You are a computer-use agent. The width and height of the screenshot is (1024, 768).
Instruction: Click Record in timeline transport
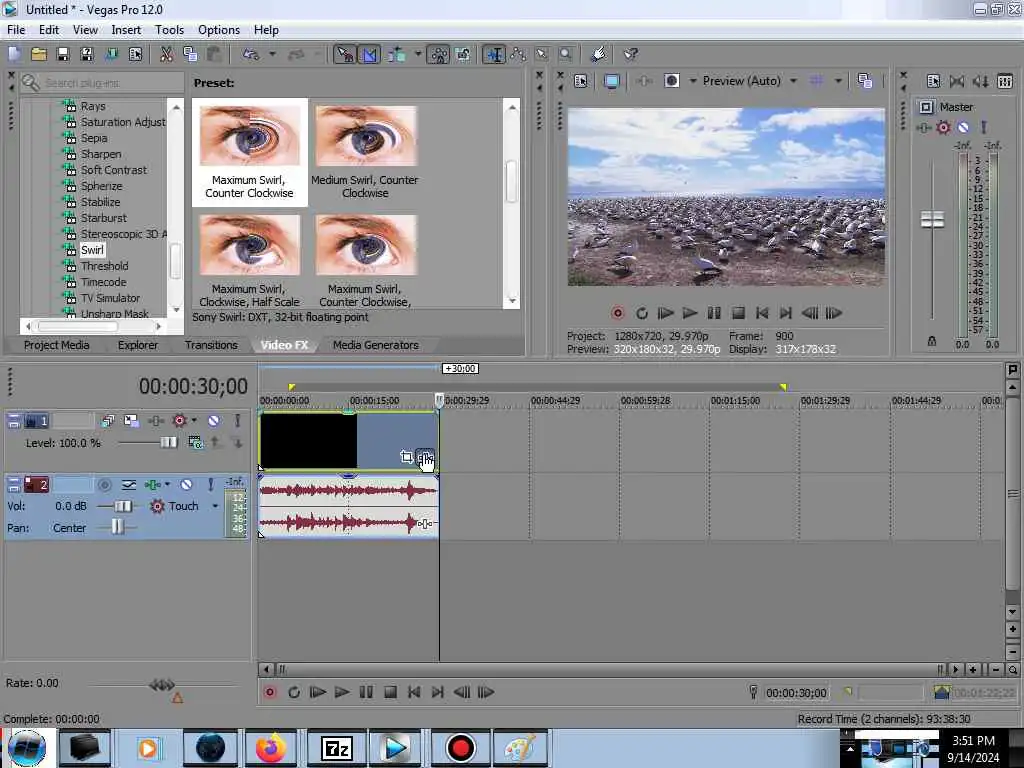(x=270, y=692)
